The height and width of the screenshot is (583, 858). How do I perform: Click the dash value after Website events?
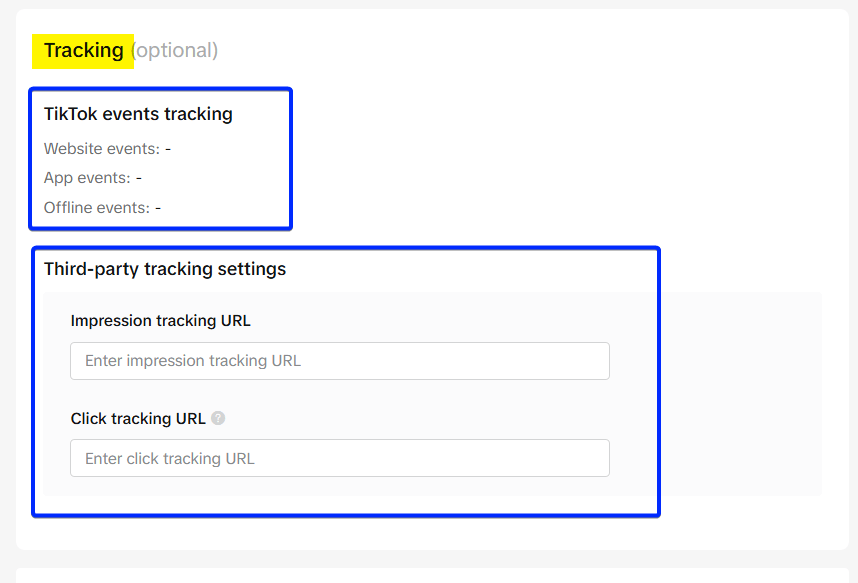pos(168,149)
